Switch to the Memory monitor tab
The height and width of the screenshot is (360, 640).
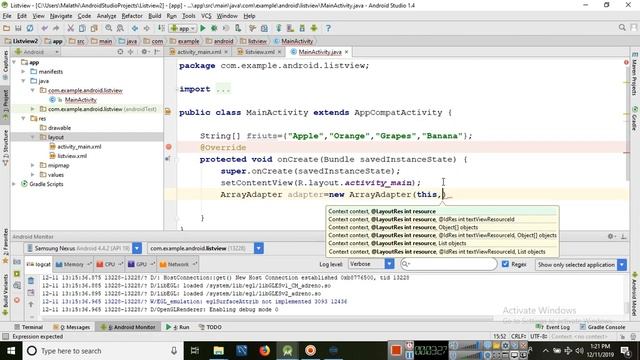[x=73, y=264]
